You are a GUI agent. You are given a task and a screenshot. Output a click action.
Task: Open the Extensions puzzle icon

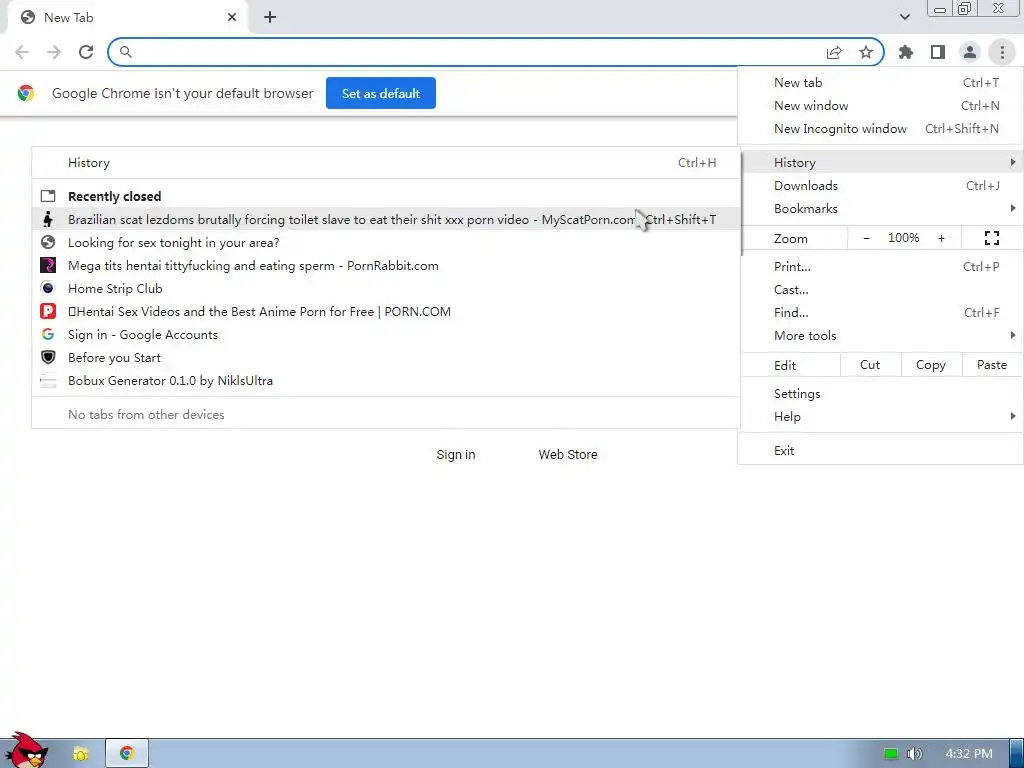click(x=906, y=52)
